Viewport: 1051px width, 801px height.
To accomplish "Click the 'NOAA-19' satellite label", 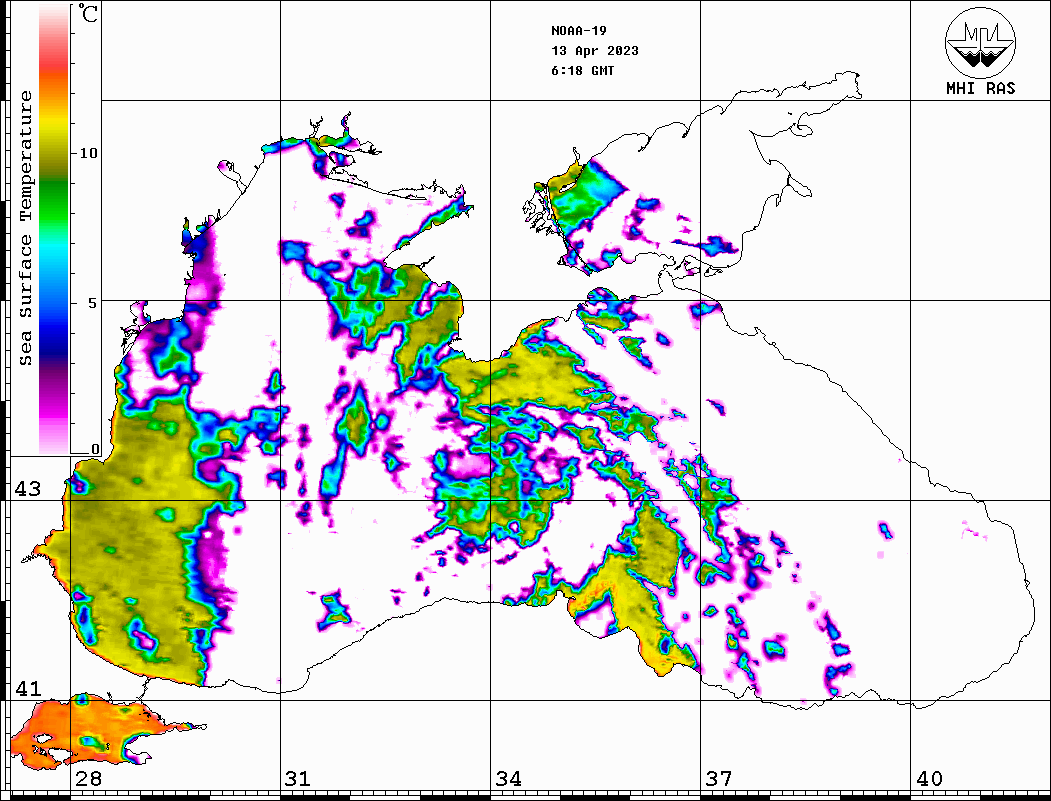I will [x=579, y=31].
